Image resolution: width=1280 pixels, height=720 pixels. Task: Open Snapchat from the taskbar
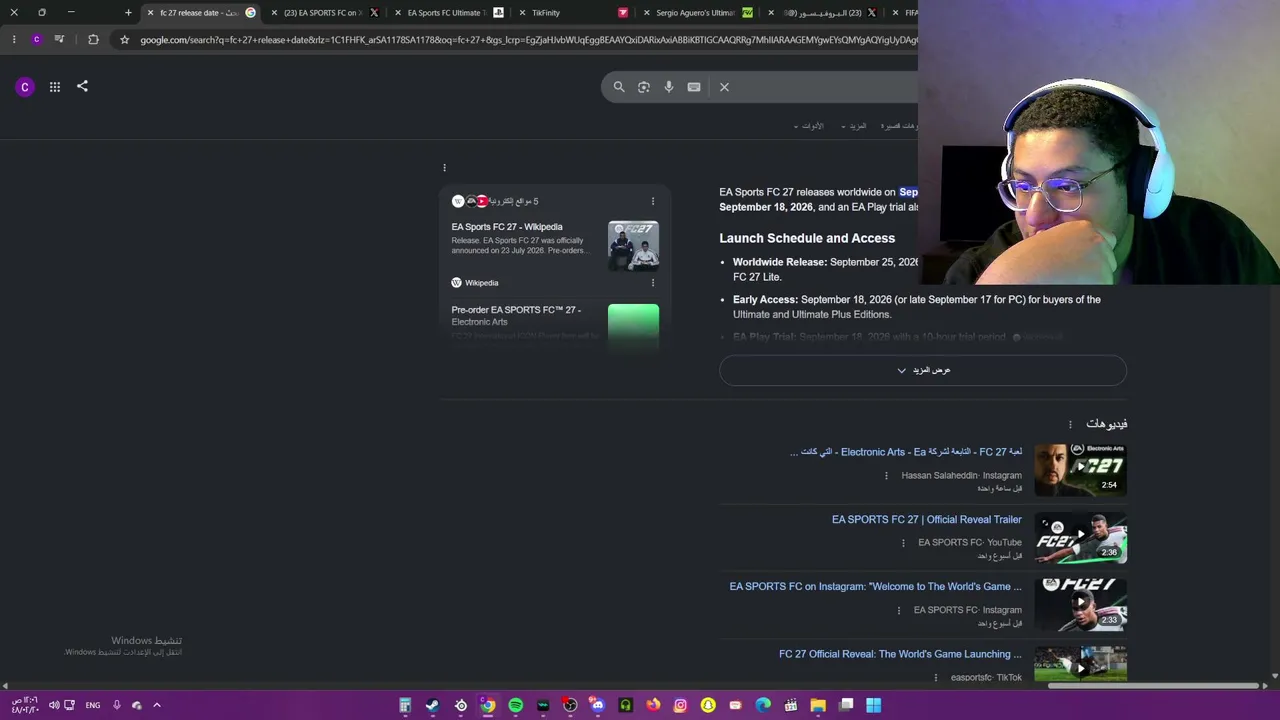[x=708, y=705]
